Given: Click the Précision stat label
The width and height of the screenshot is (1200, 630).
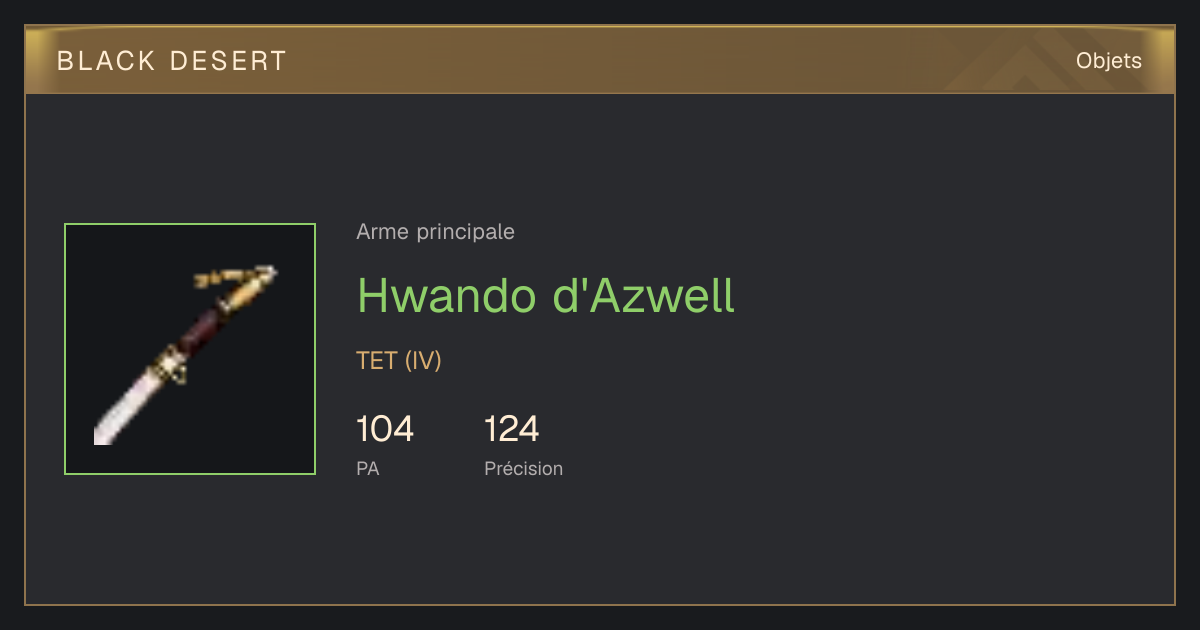Looking at the screenshot, I should click(524, 468).
